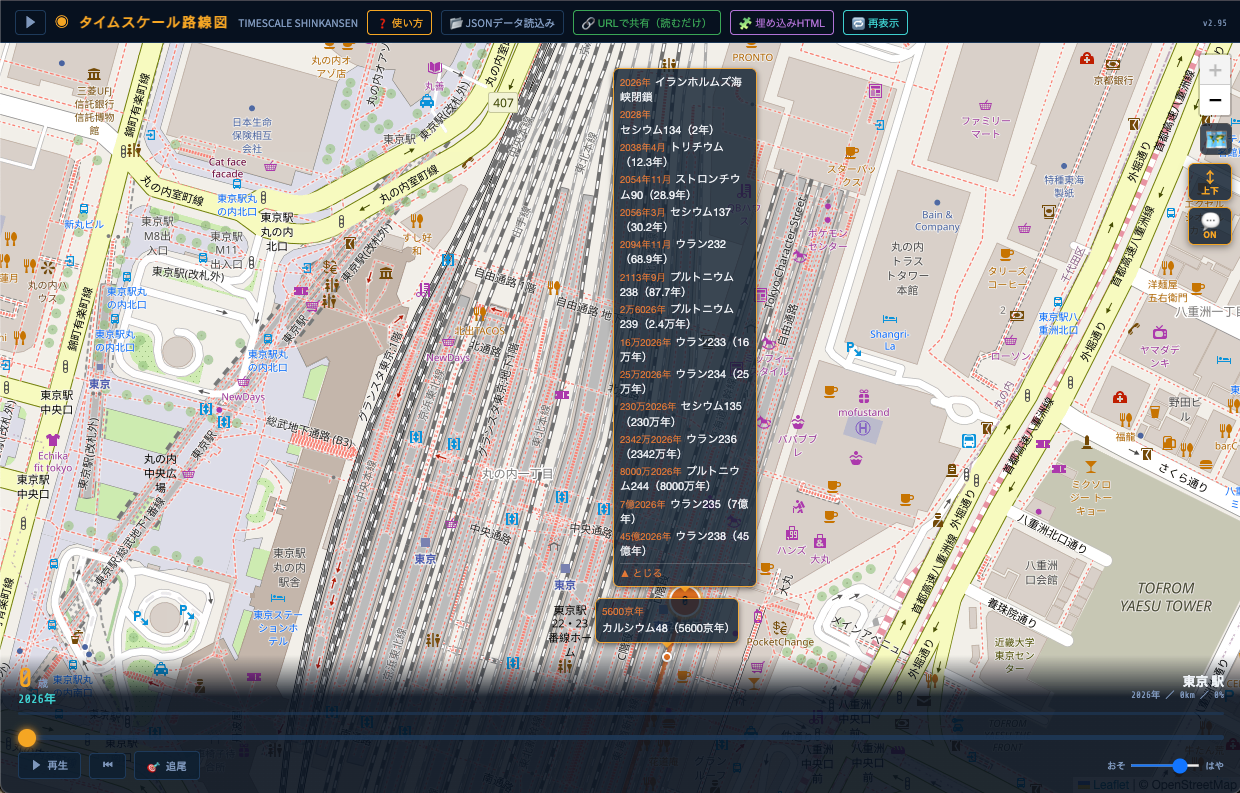Screen dimensions: 1240x793
Task: Click the タイムスケール路線図 title
Action: 153,22
